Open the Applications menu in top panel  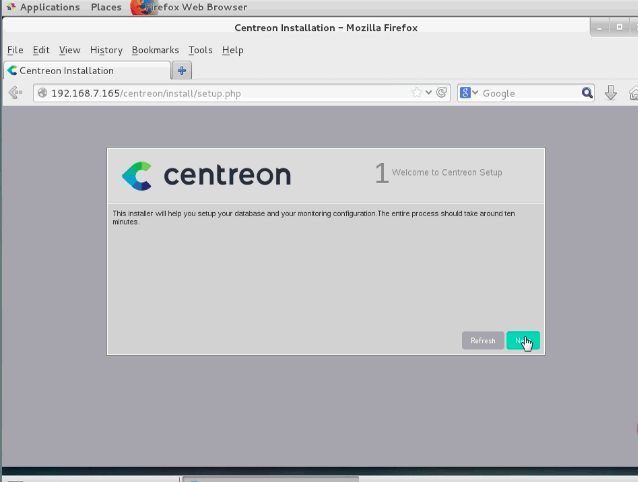coord(44,7)
